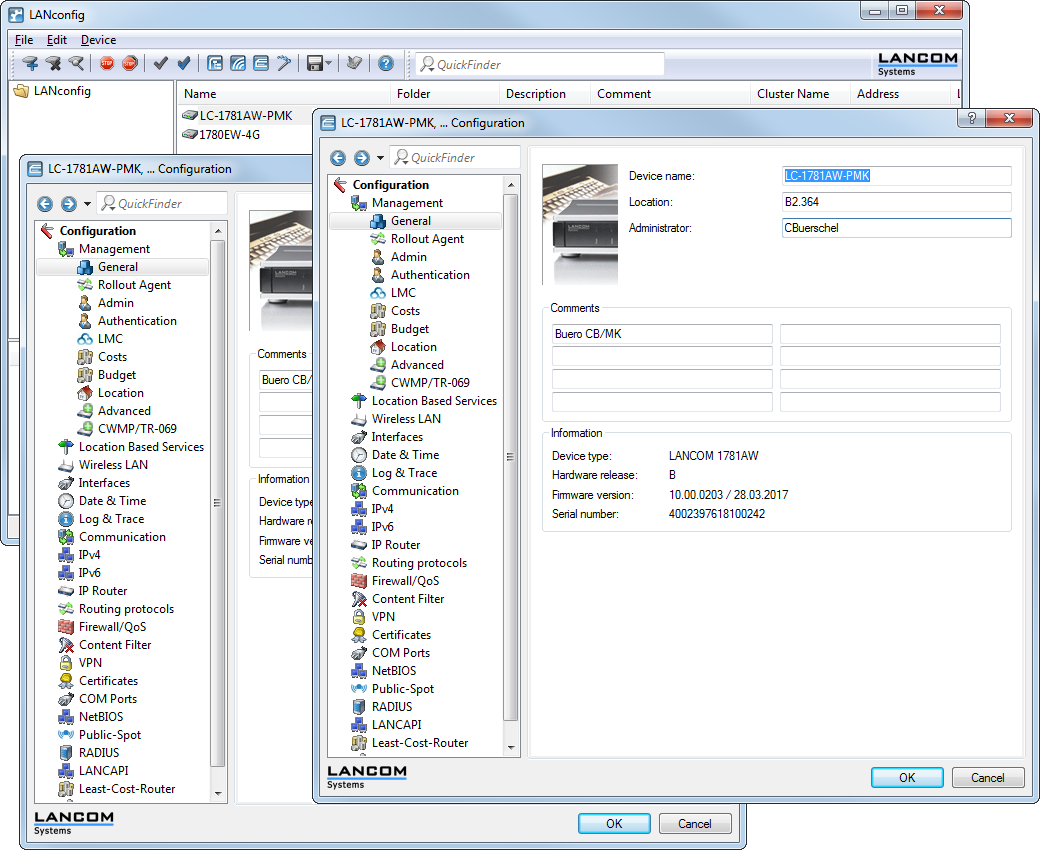Image resolution: width=1040 pixels, height=850 pixels.
Task: Click the add device icon in the main toolbar
Action: [30, 63]
